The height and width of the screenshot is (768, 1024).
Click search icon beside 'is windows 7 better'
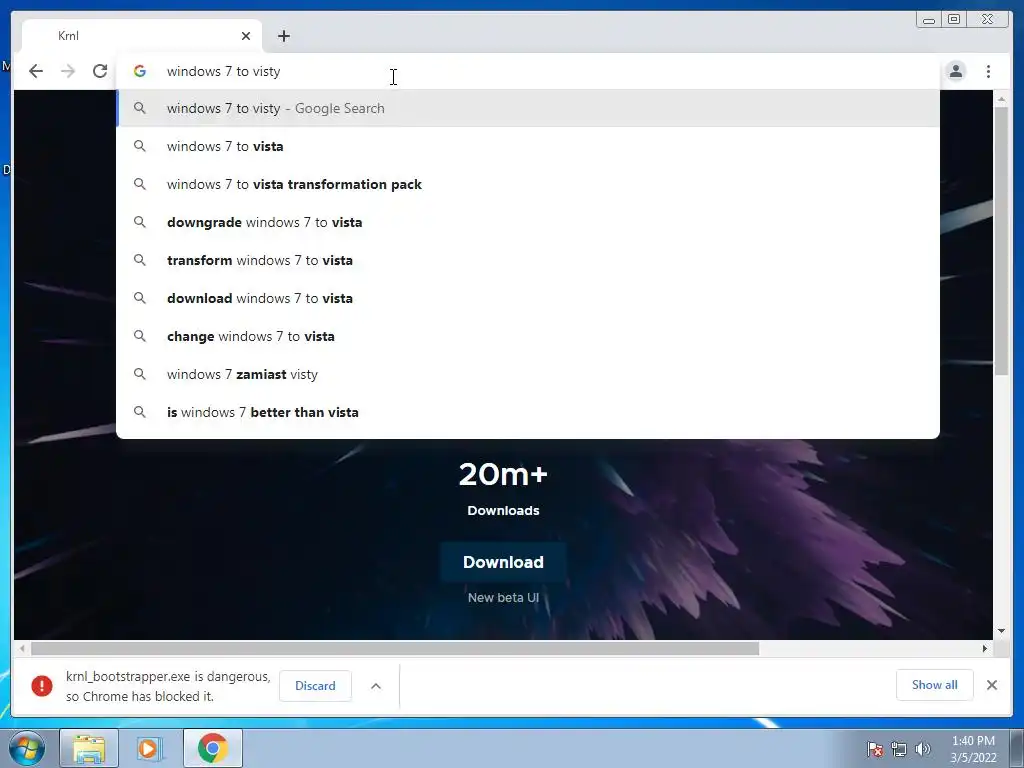tap(140, 412)
